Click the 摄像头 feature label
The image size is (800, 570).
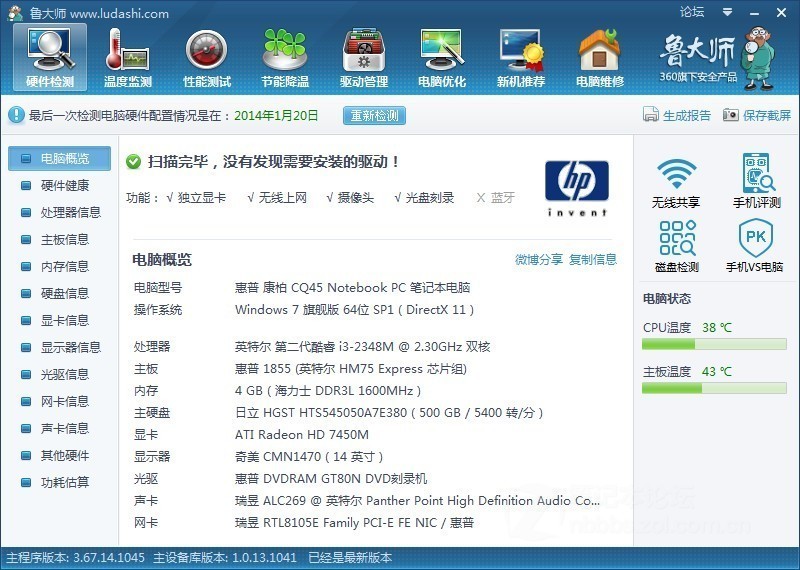pos(356,197)
